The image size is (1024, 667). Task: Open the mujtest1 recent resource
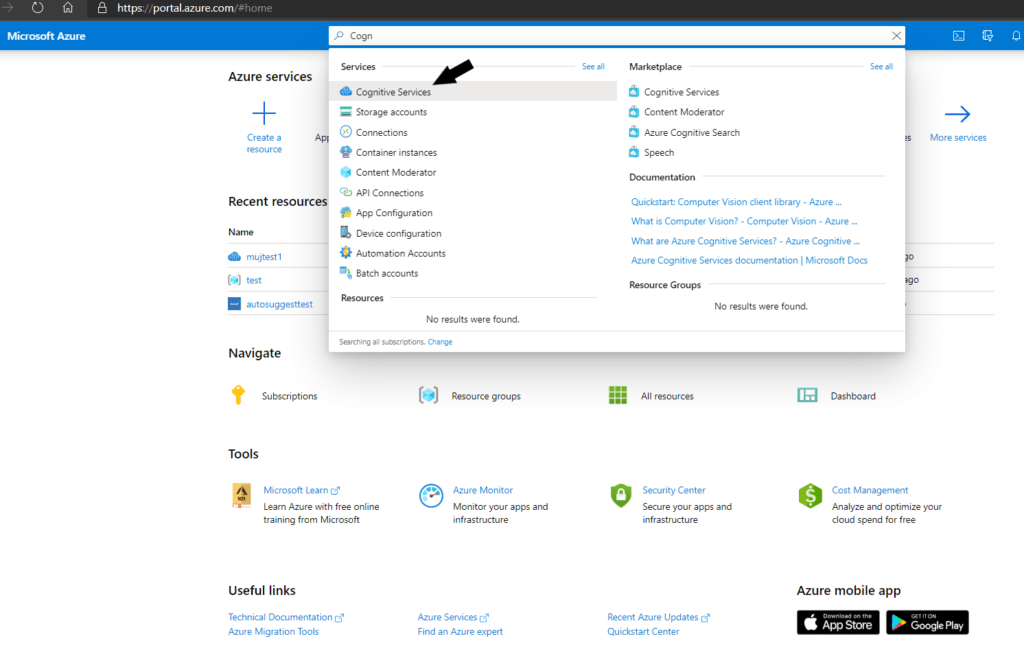(264, 257)
